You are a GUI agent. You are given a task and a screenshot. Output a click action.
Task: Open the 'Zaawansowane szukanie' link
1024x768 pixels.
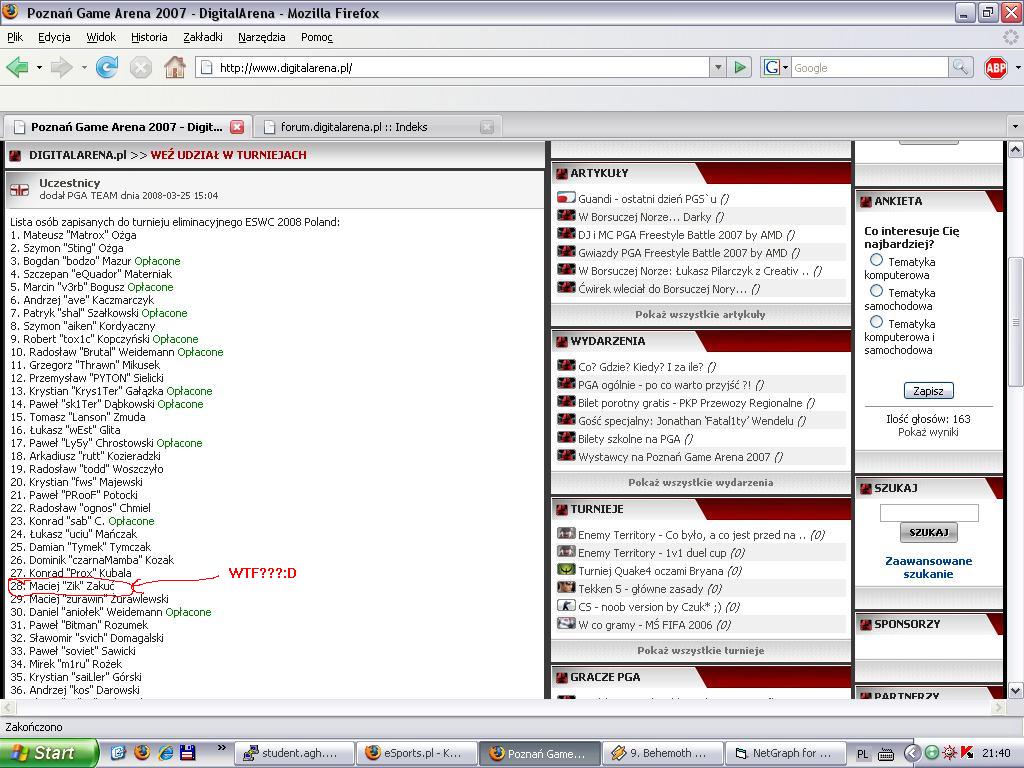tap(928, 567)
